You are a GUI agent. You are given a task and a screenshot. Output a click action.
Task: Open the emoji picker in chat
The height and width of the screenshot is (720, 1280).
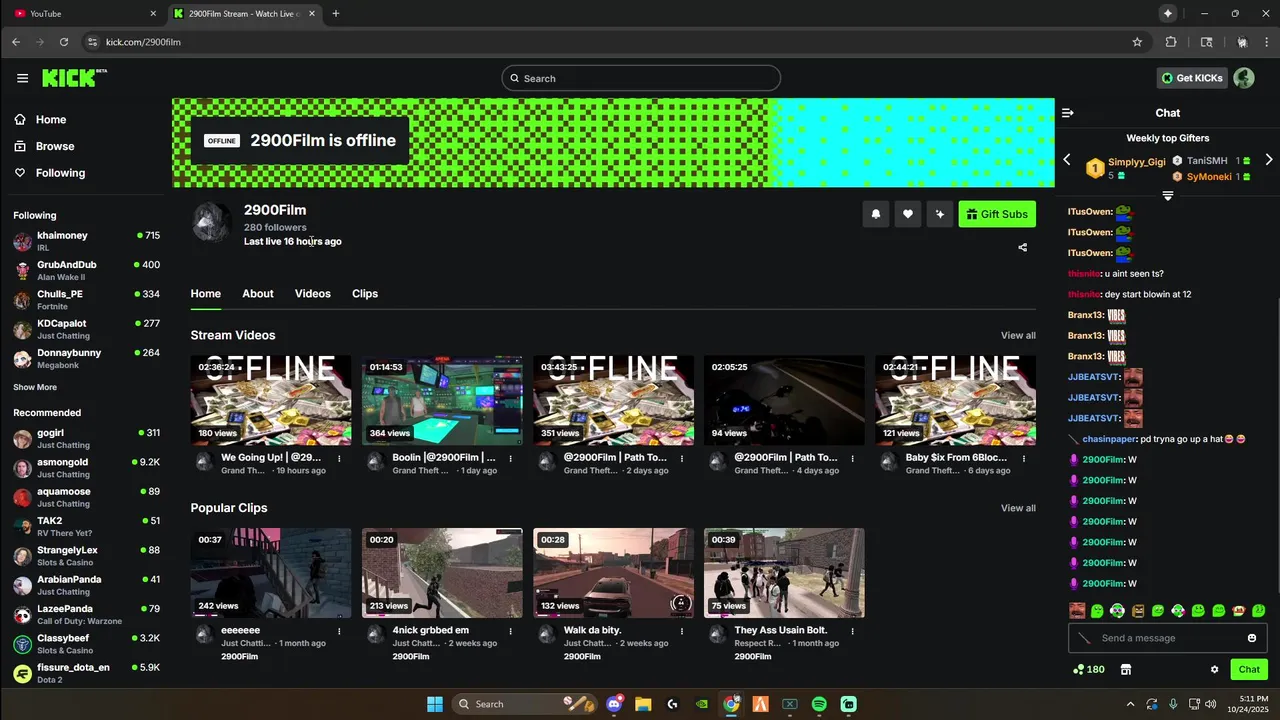1252,638
